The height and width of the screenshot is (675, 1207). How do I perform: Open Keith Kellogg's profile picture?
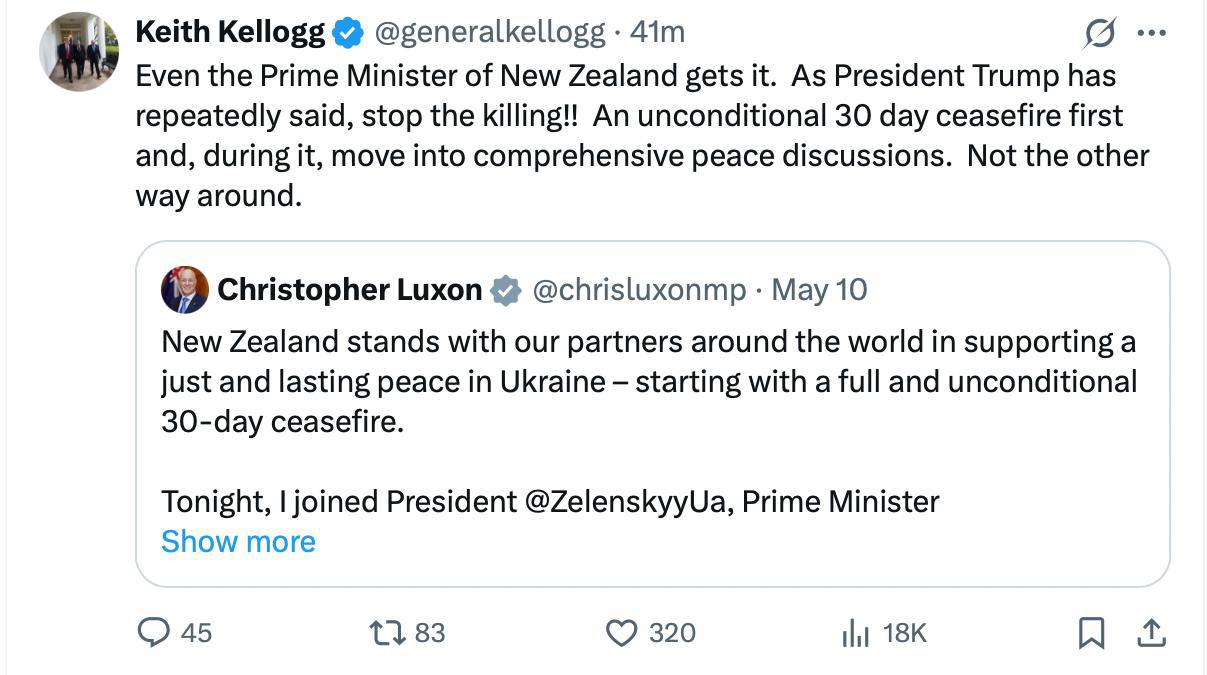(79, 52)
